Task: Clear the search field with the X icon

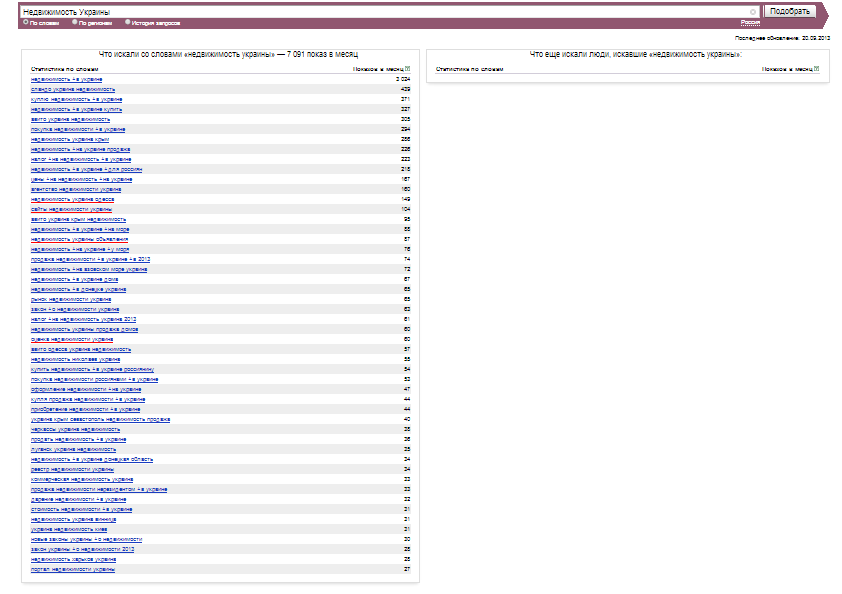Action: 753,12
